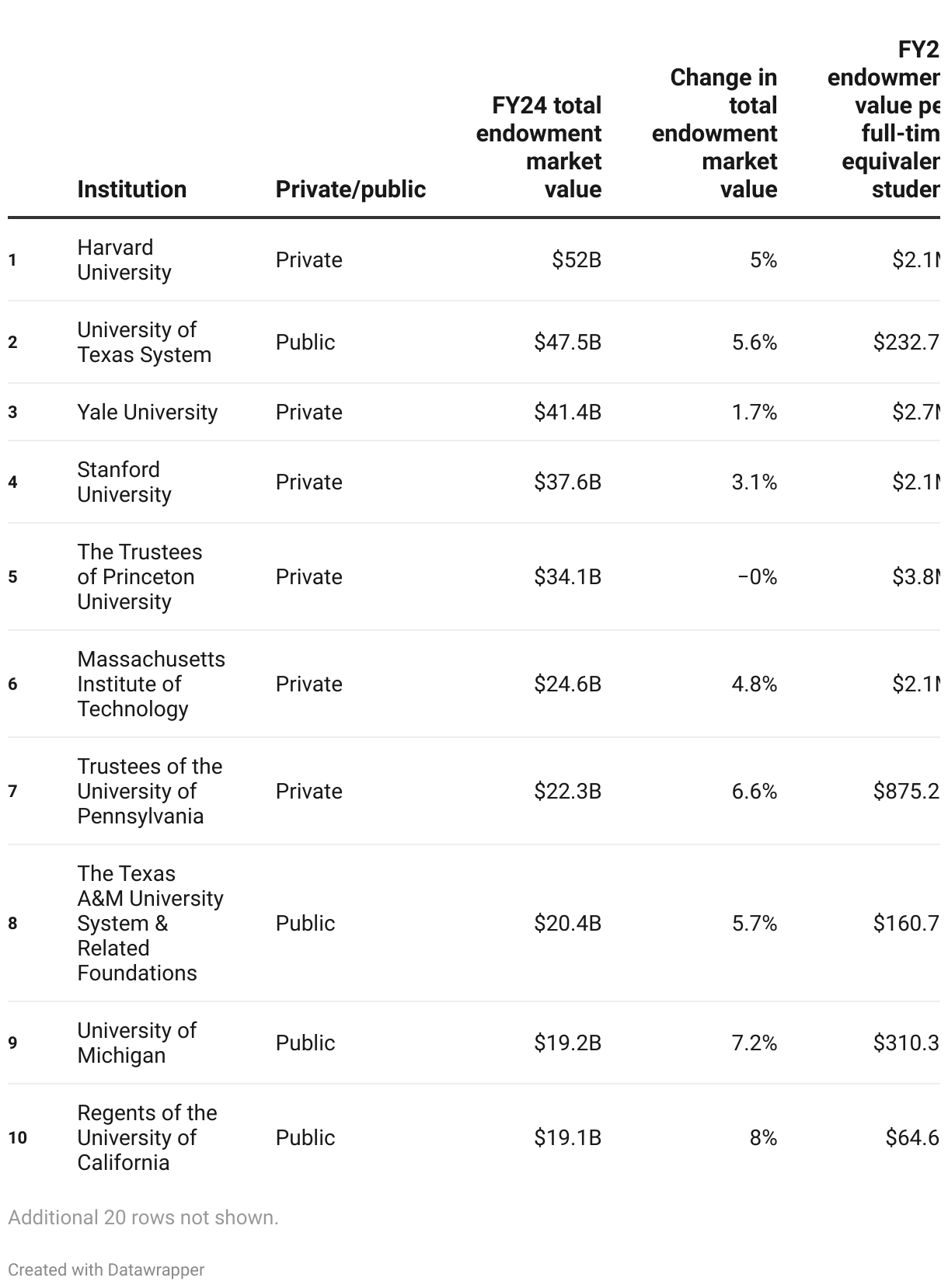The width and height of the screenshot is (948, 1288).
Task: Click Massachusetts Institute of Technology name
Action: coord(151,684)
